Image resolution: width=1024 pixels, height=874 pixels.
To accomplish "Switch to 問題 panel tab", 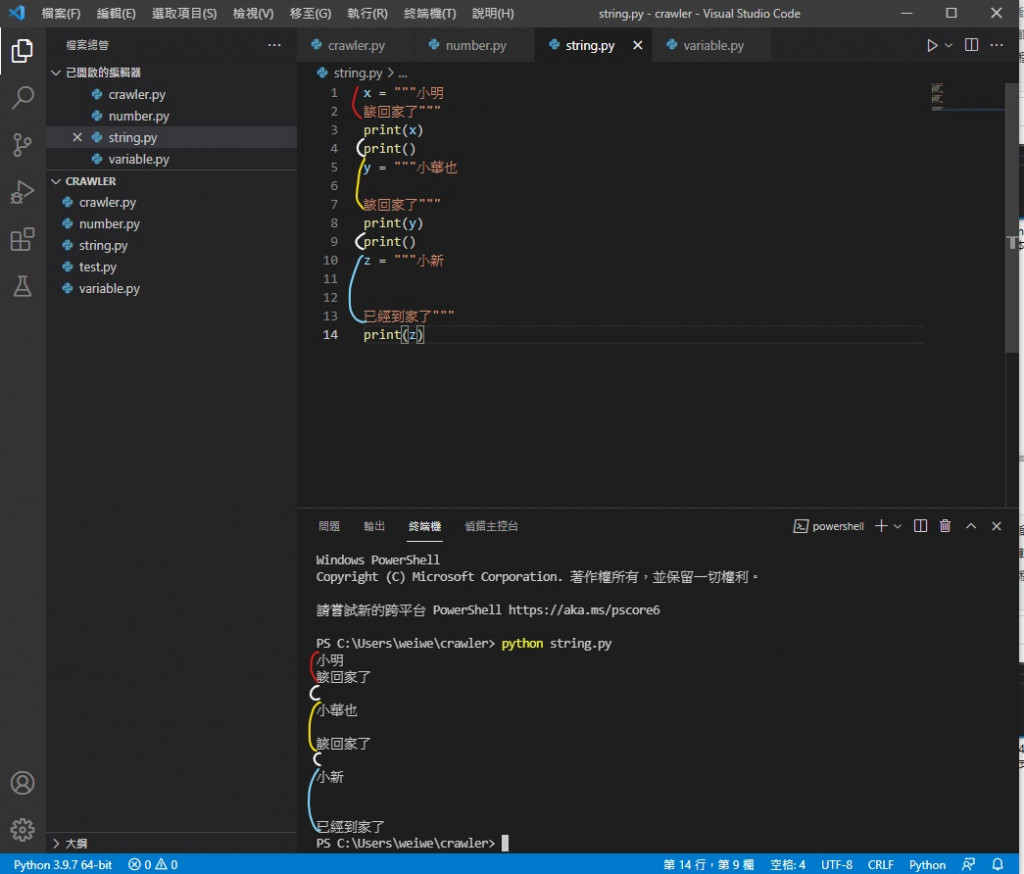I will click(x=328, y=526).
